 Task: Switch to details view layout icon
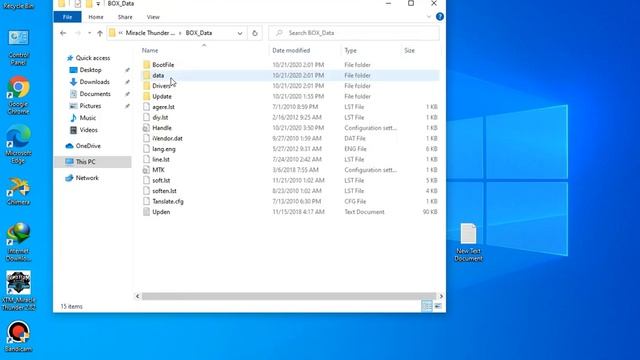(x=427, y=306)
